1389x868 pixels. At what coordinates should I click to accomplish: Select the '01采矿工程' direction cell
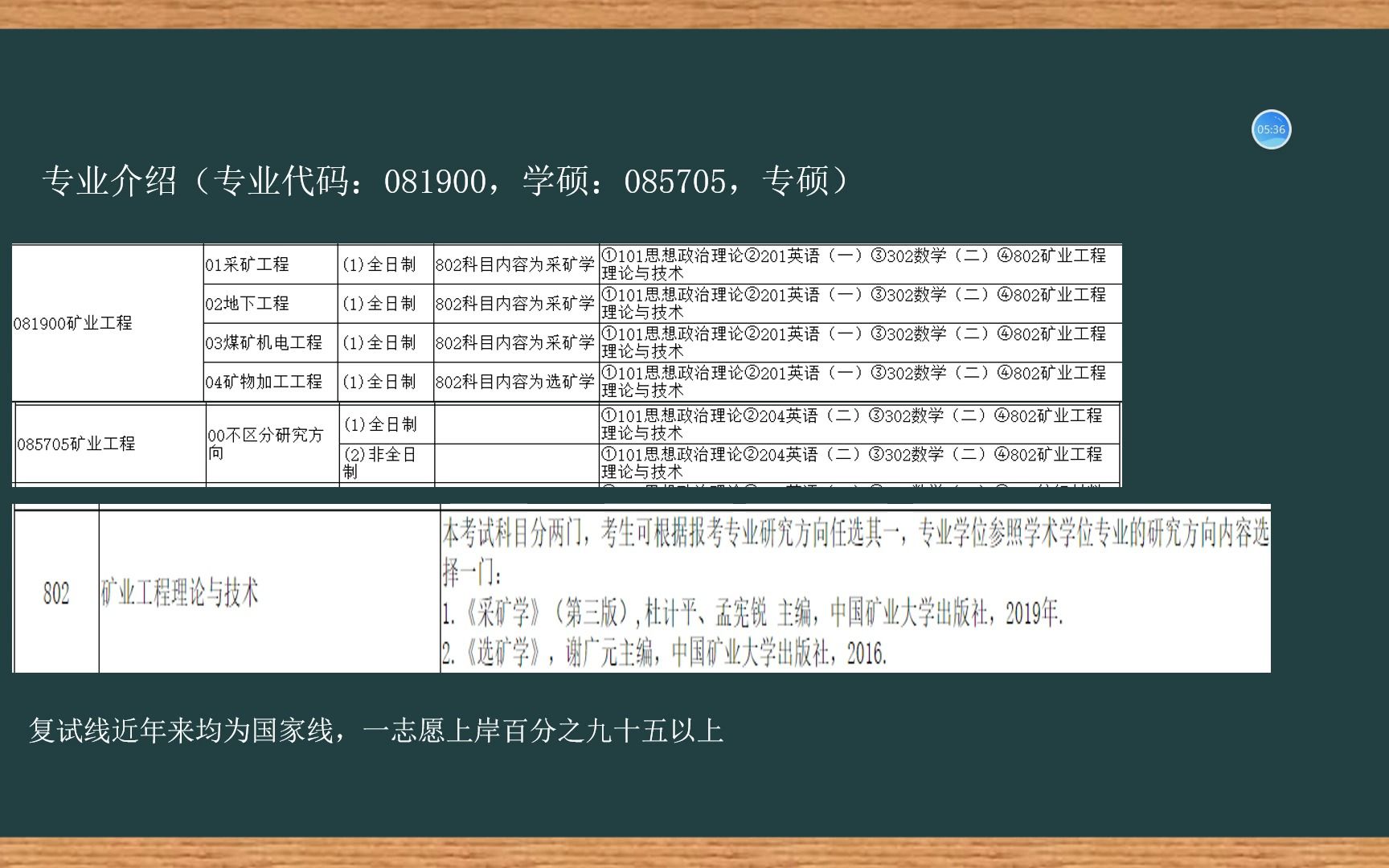(x=270, y=264)
